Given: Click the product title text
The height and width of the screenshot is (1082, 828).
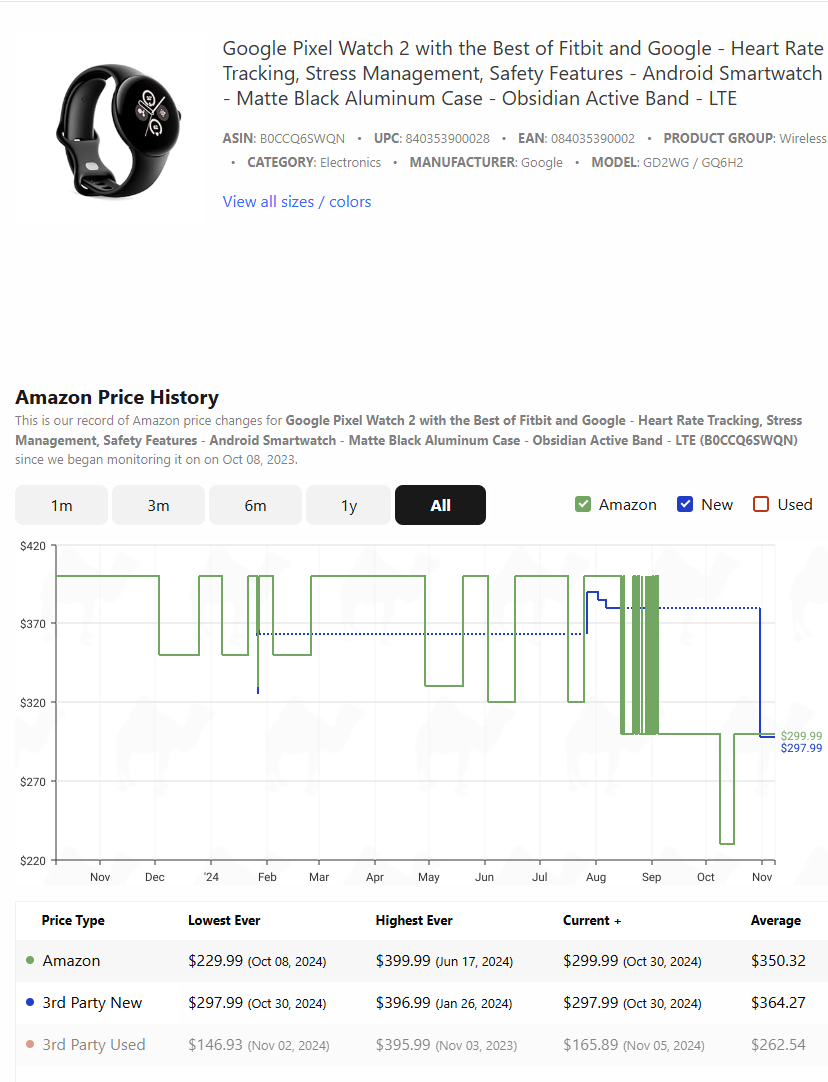Looking at the screenshot, I should coord(523,73).
